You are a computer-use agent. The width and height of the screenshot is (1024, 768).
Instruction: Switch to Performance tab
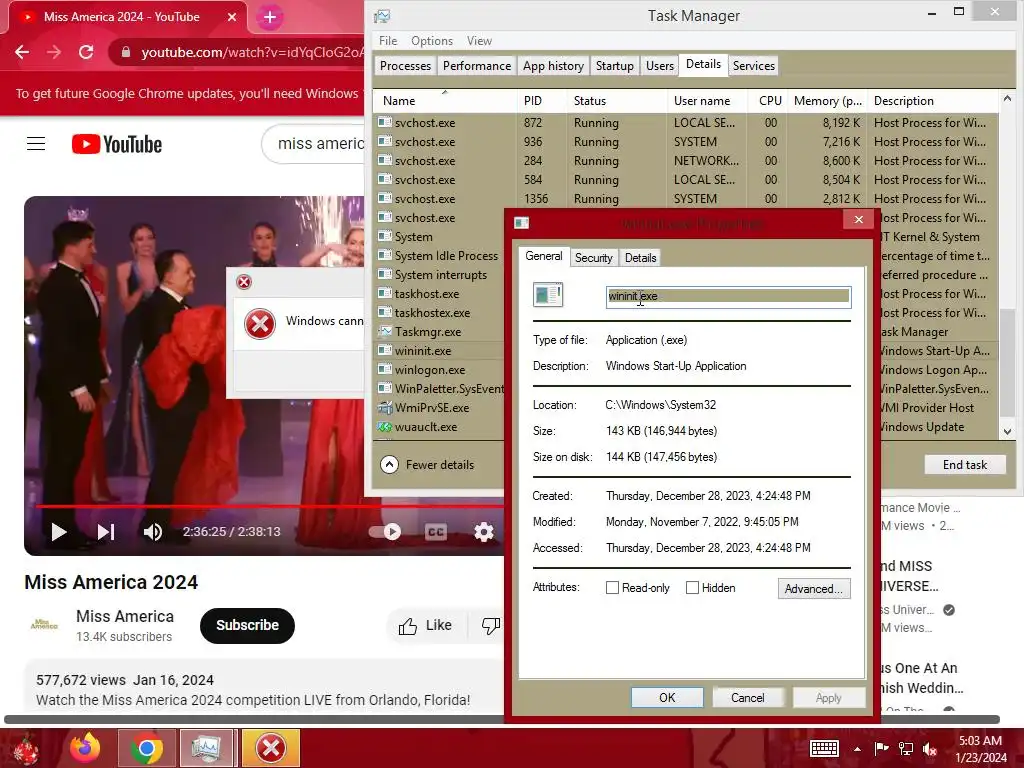(477, 66)
